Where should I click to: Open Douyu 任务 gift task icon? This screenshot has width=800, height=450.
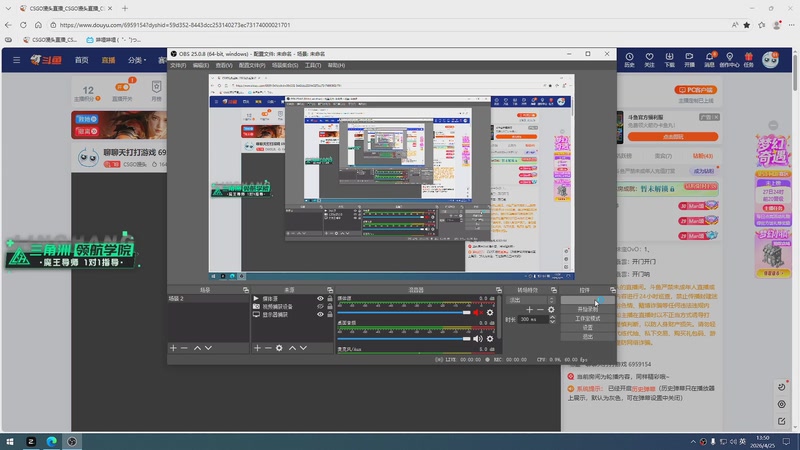748,60
